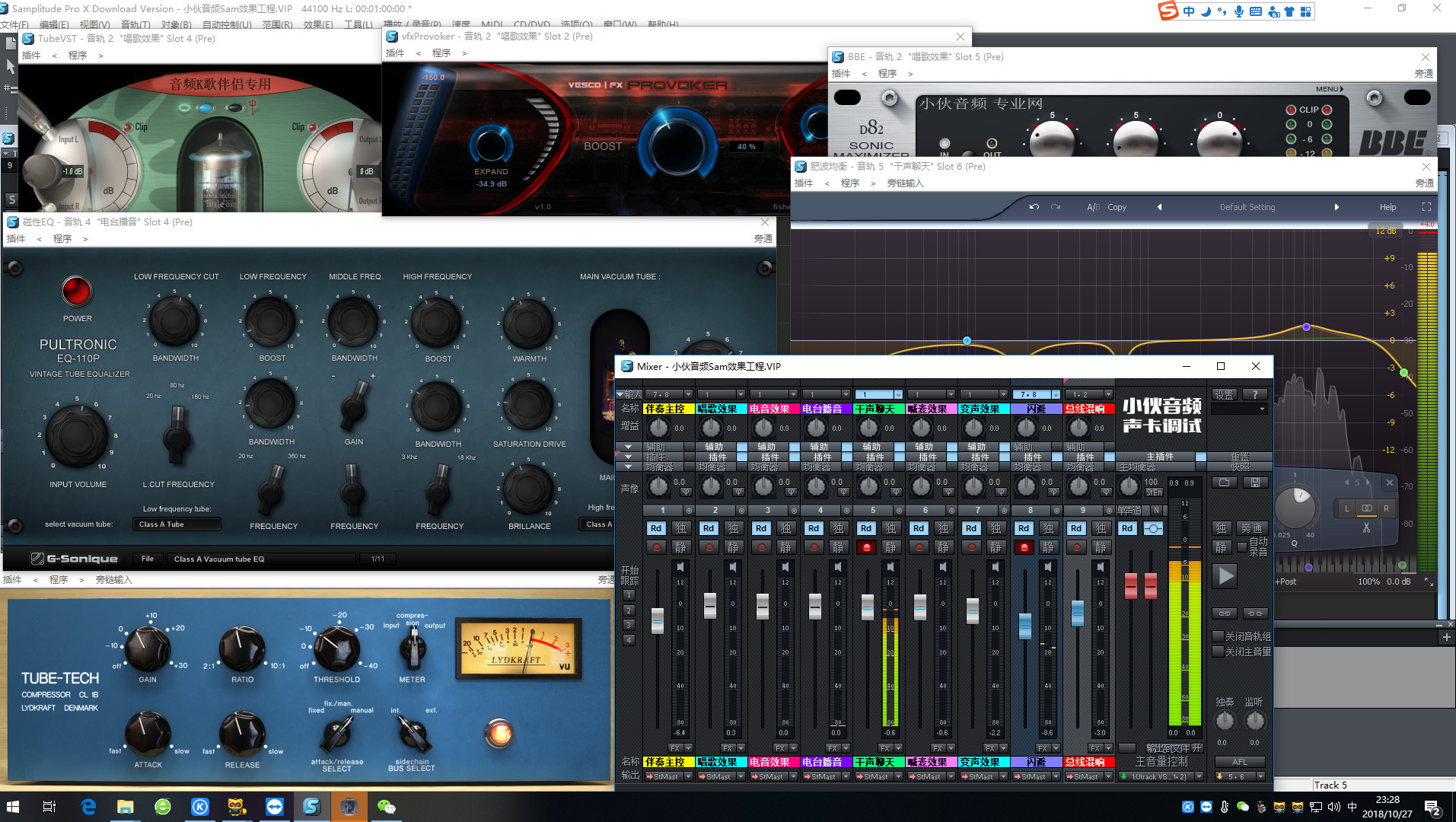Screen dimensions: 1456x822
Task: Start playback with the mixer play button
Action: (1225, 576)
